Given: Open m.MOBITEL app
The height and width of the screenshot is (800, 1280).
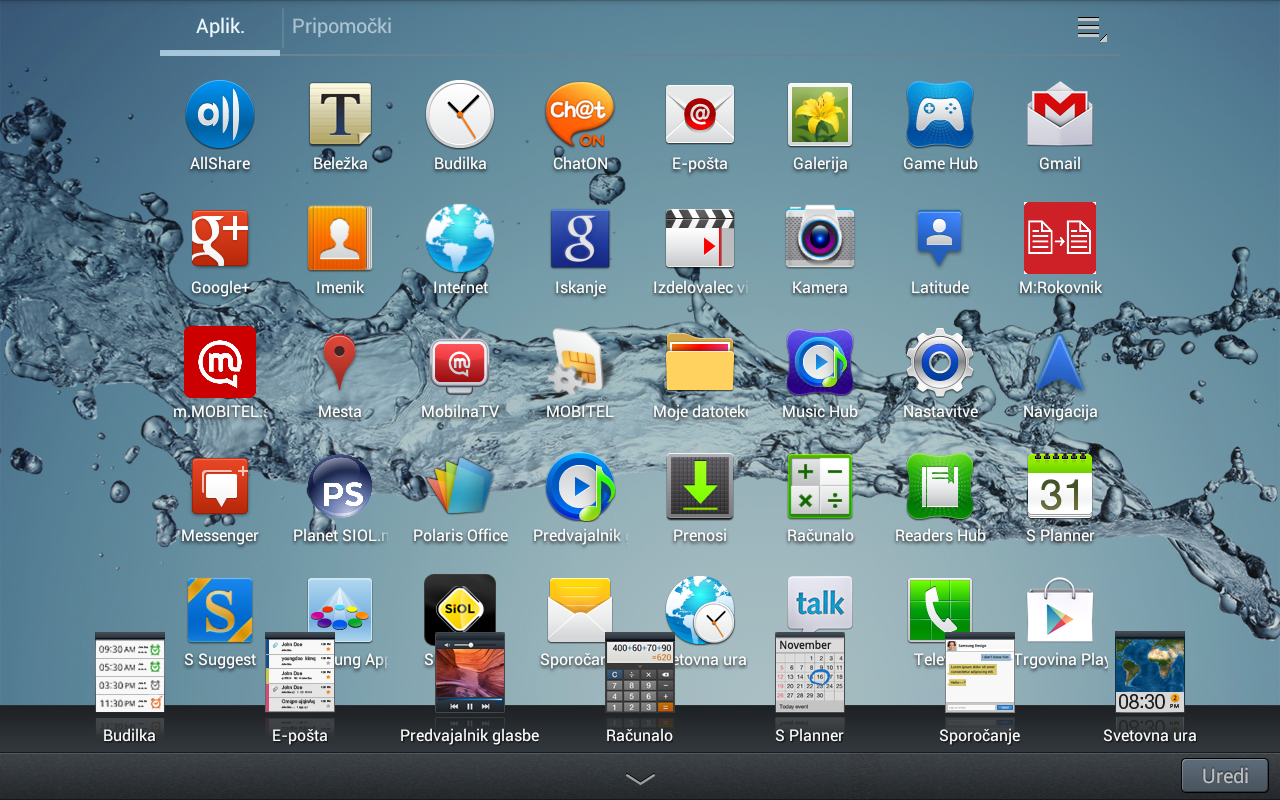Looking at the screenshot, I should 220,362.
